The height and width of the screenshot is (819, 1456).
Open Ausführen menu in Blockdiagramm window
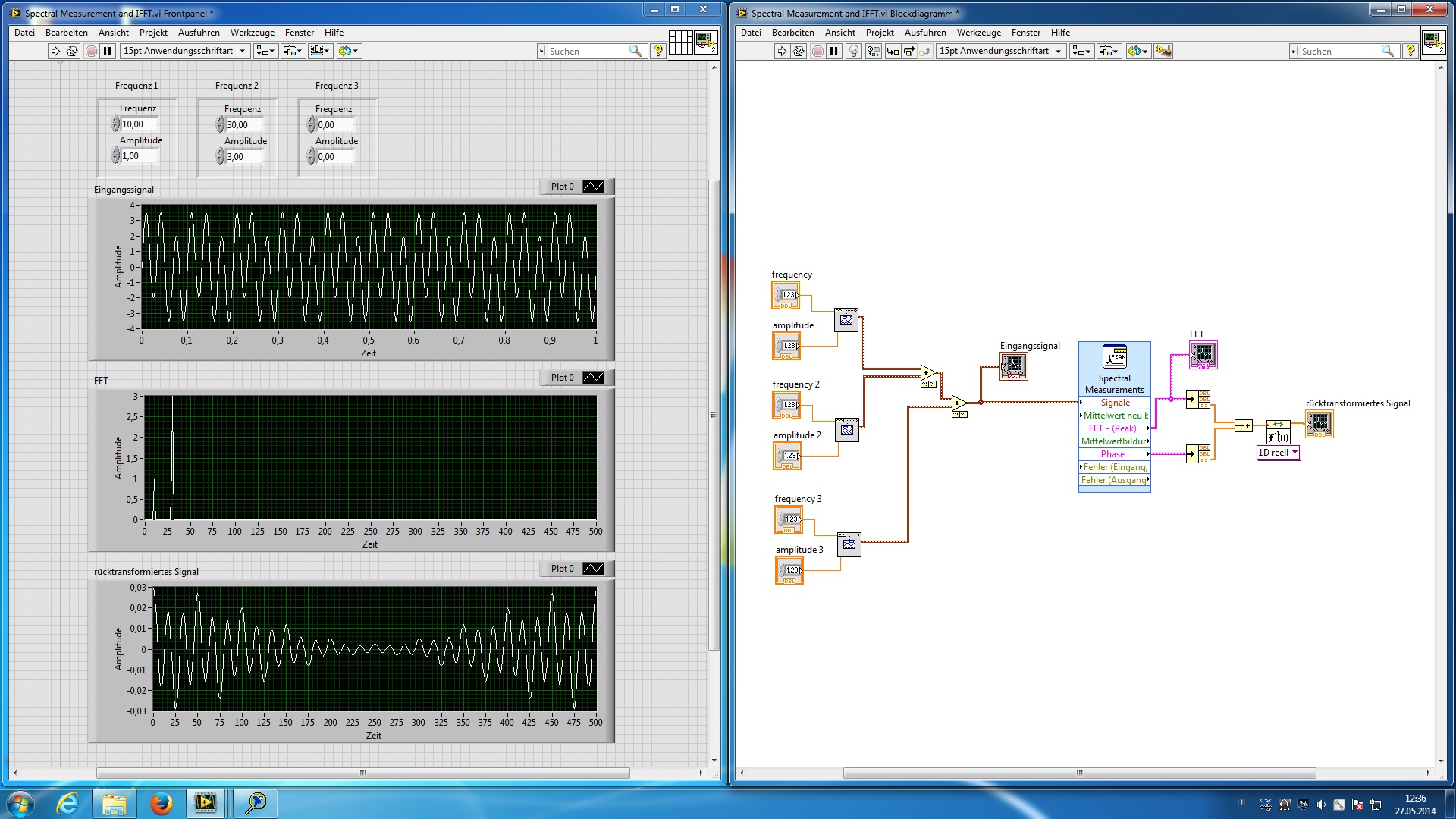[924, 33]
